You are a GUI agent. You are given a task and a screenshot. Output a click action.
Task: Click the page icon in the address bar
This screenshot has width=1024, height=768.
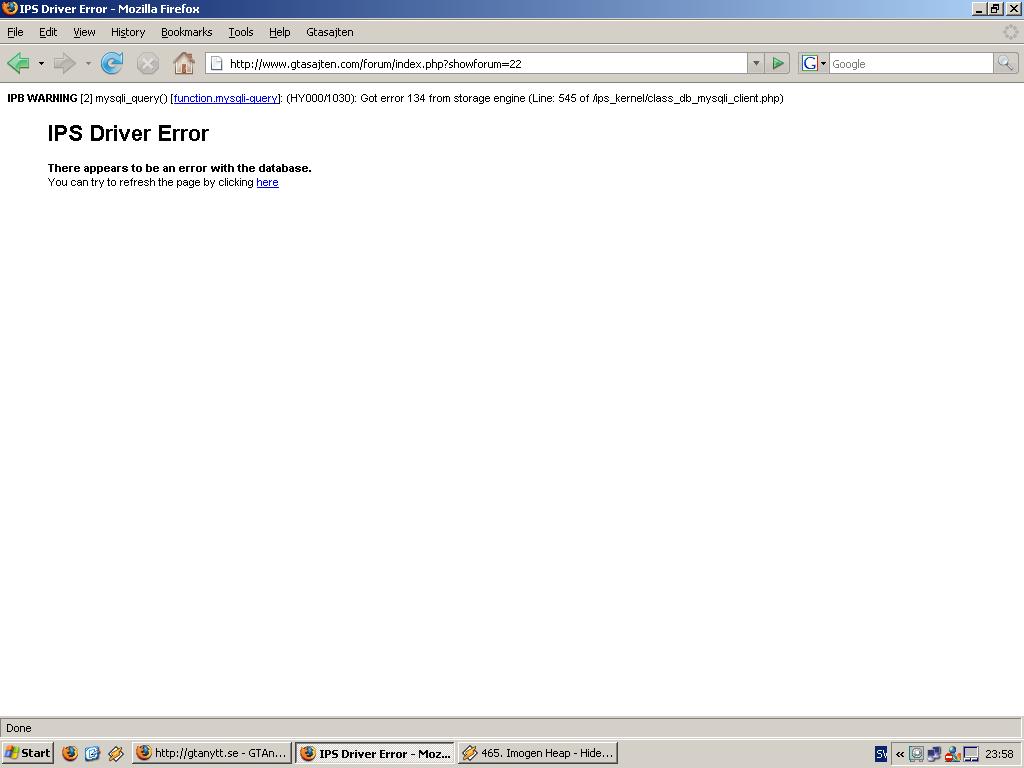[216, 63]
